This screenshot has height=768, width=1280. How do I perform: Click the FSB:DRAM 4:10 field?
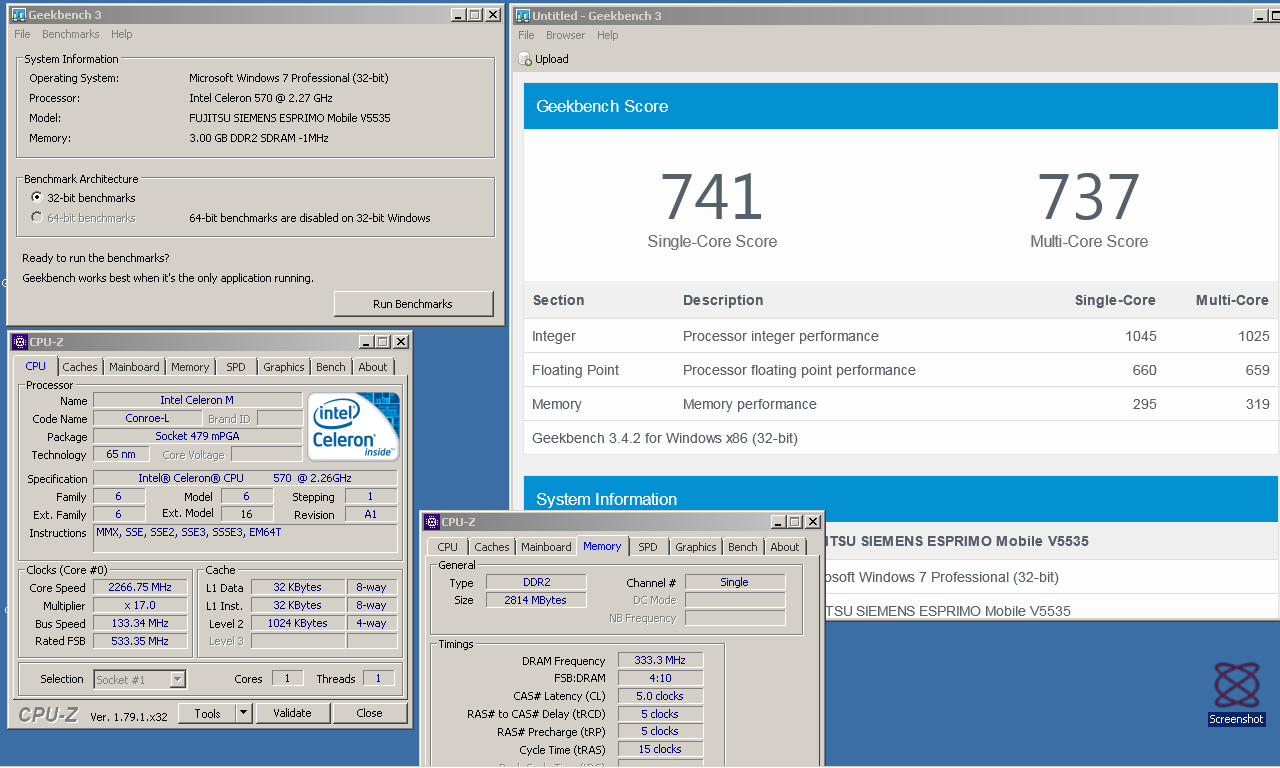tap(661, 678)
